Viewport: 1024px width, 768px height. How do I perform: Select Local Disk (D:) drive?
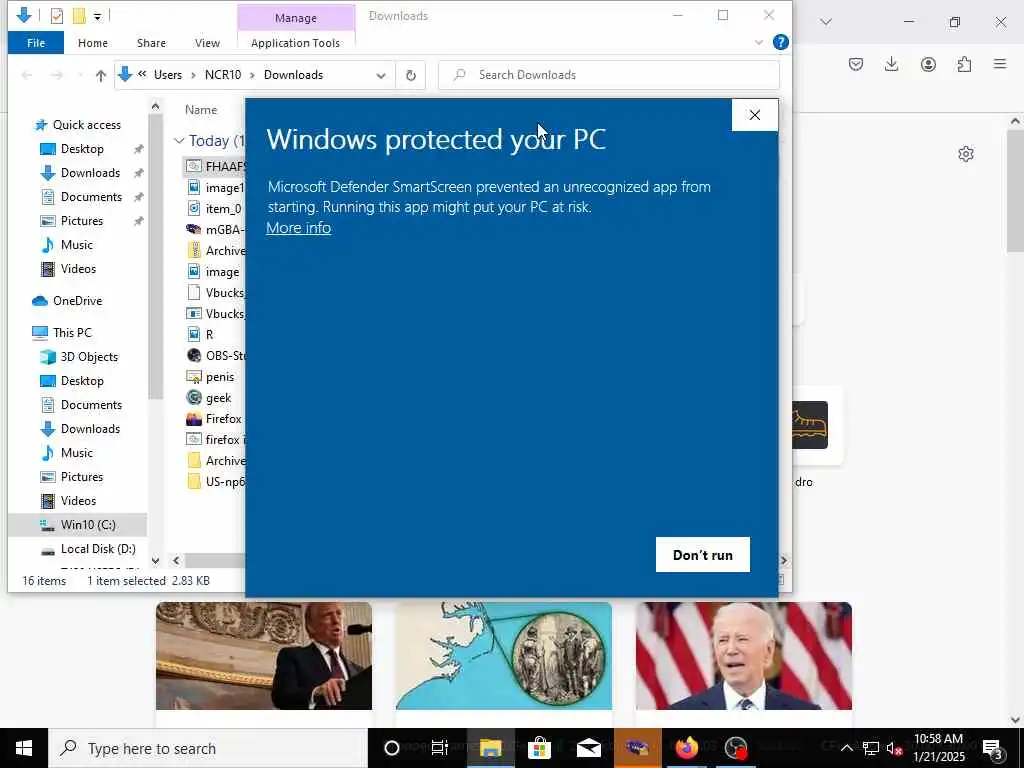click(98, 549)
